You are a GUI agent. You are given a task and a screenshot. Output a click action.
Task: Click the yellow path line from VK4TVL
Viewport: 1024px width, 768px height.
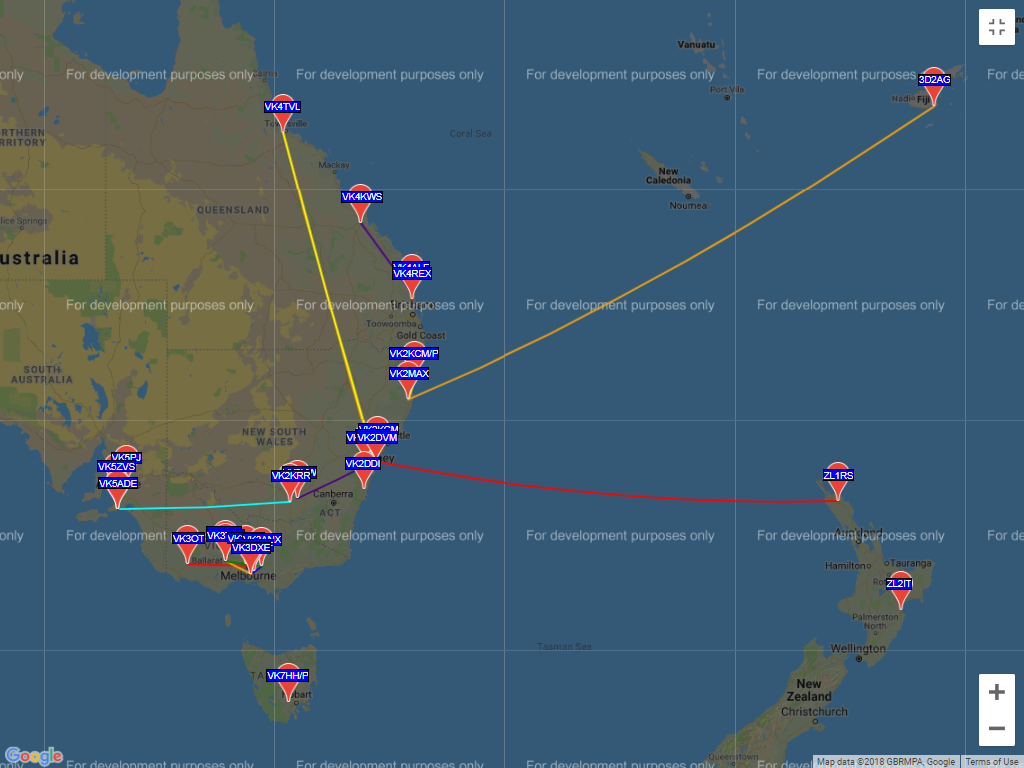[320, 270]
